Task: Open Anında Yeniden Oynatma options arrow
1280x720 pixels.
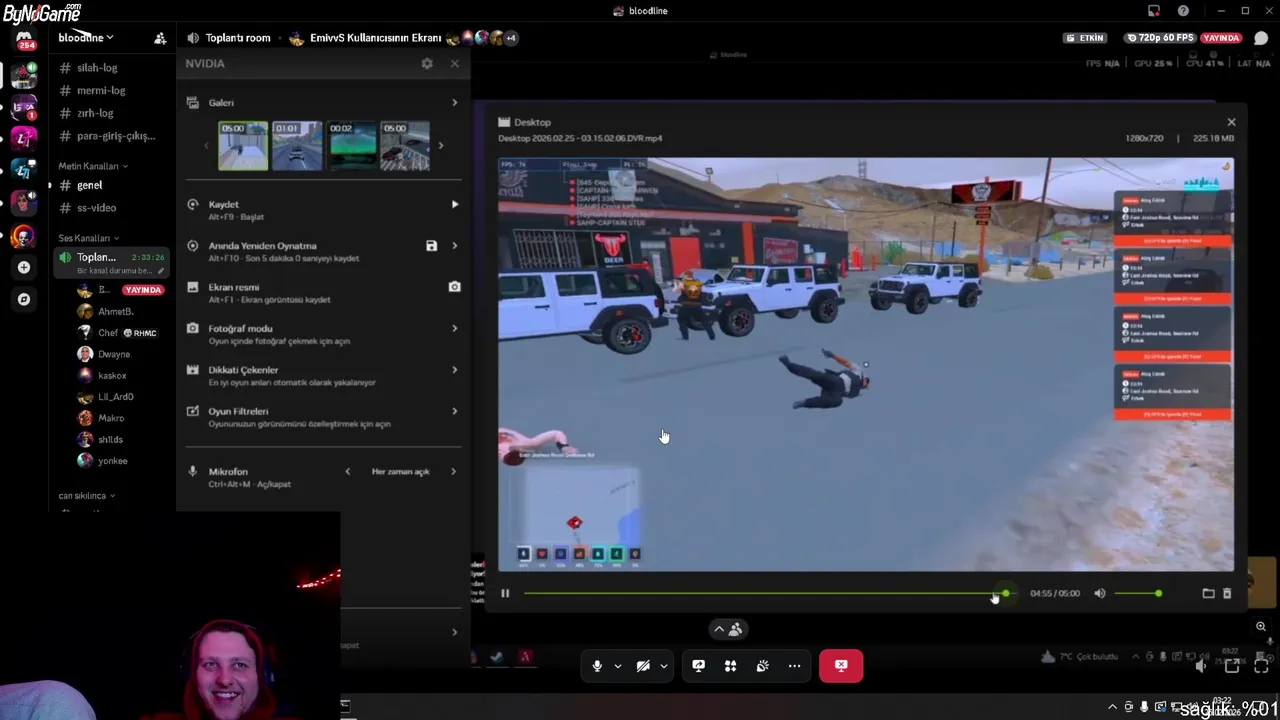Action: coord(454,245)
